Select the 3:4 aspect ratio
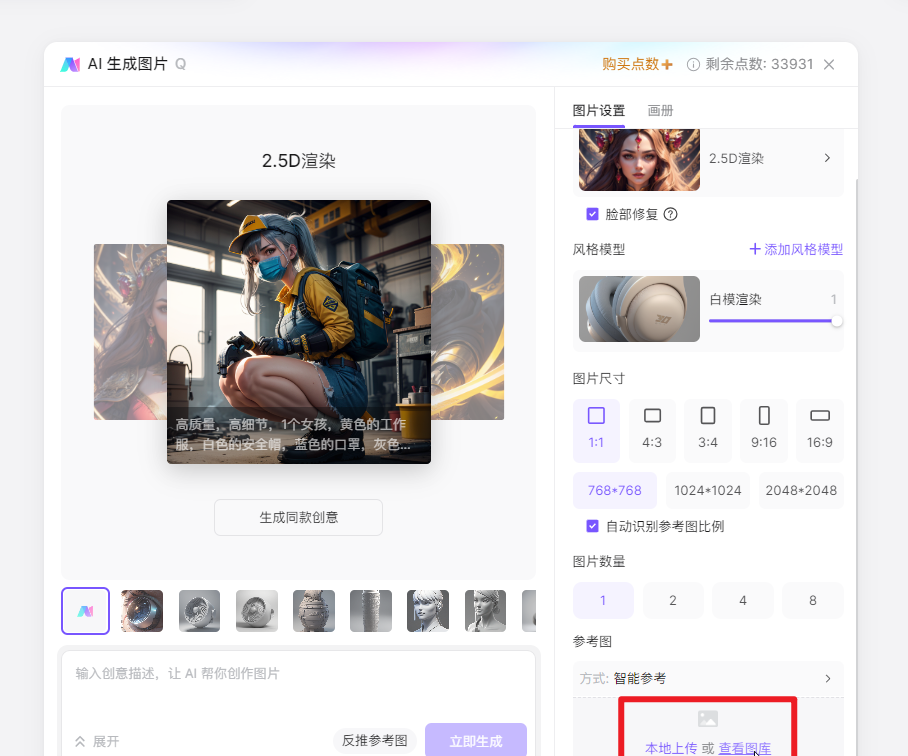Screen dimensions: 908x756 708,430
